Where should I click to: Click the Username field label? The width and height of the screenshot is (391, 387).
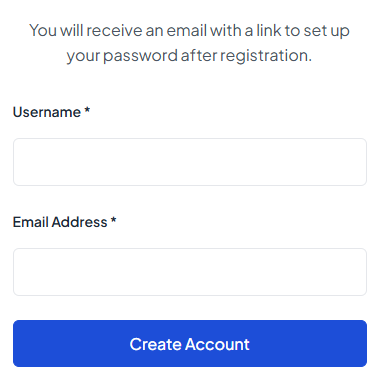[x=51, y=112]
